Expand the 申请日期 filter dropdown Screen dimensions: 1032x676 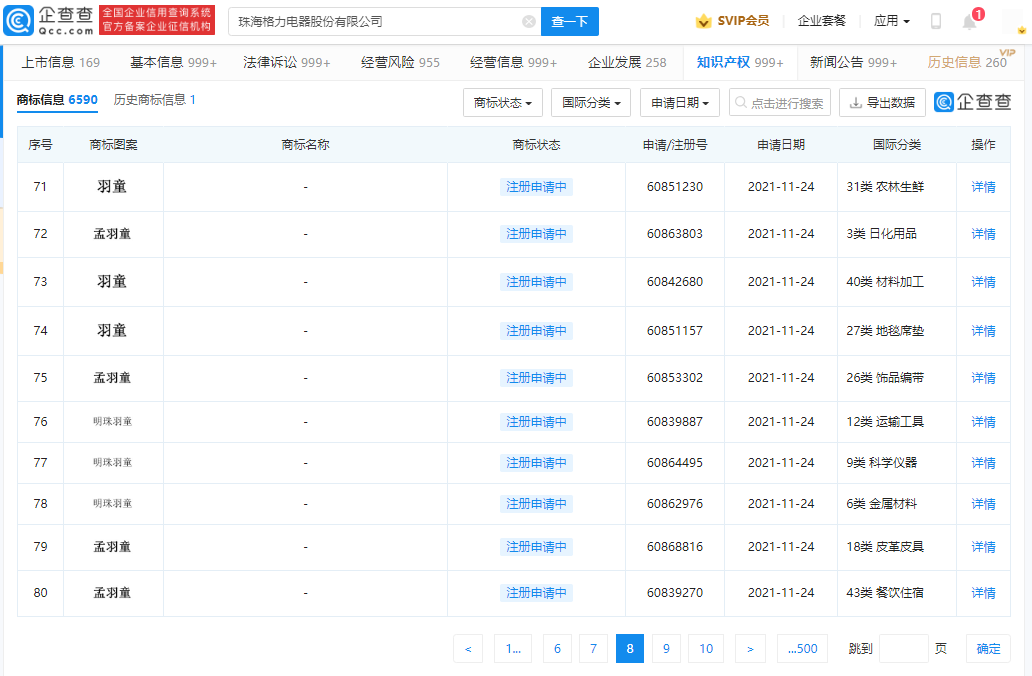pos(680,102)
